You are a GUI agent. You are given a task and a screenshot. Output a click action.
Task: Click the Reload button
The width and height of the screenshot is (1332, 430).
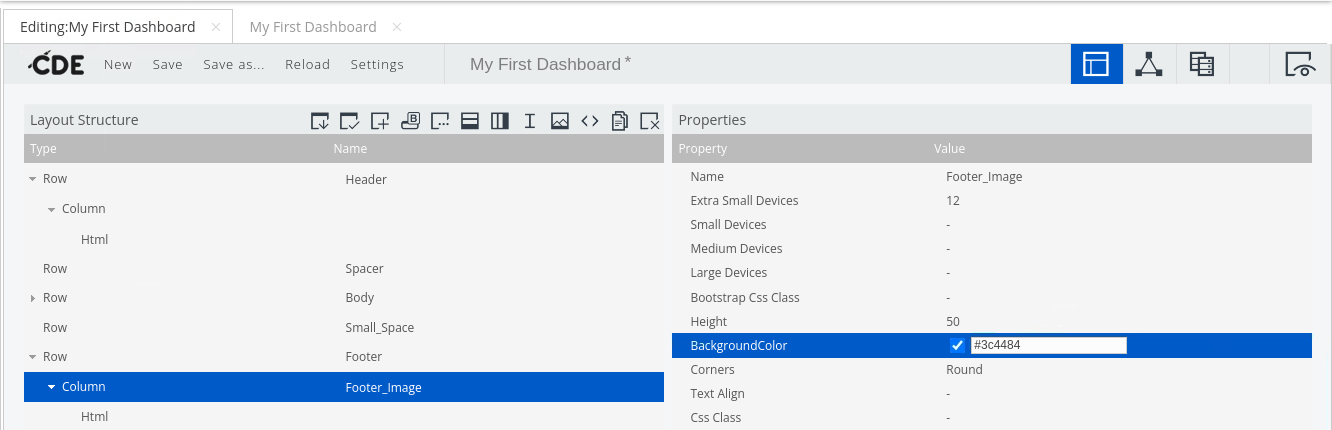(307, 64)
